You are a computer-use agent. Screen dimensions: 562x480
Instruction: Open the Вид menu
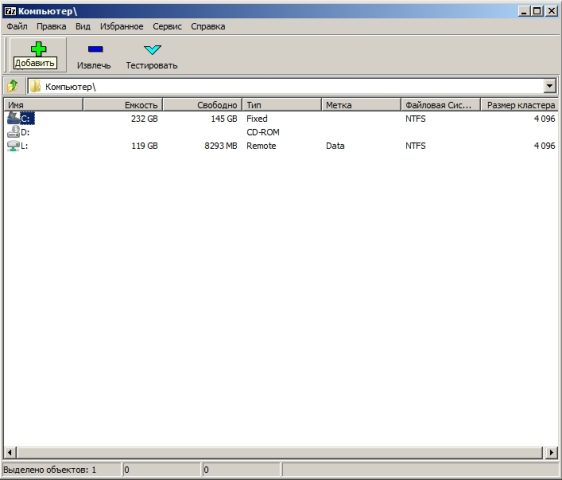click(83, 27)
